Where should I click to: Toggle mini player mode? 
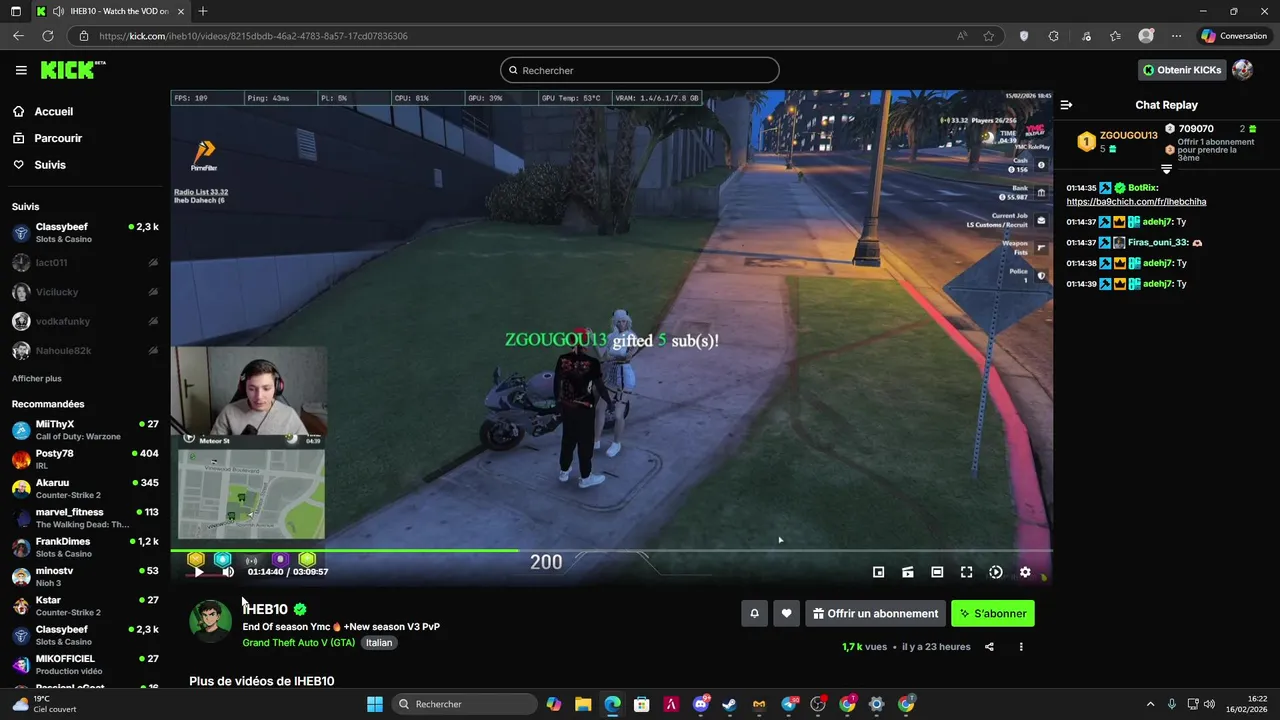(878, 572)
